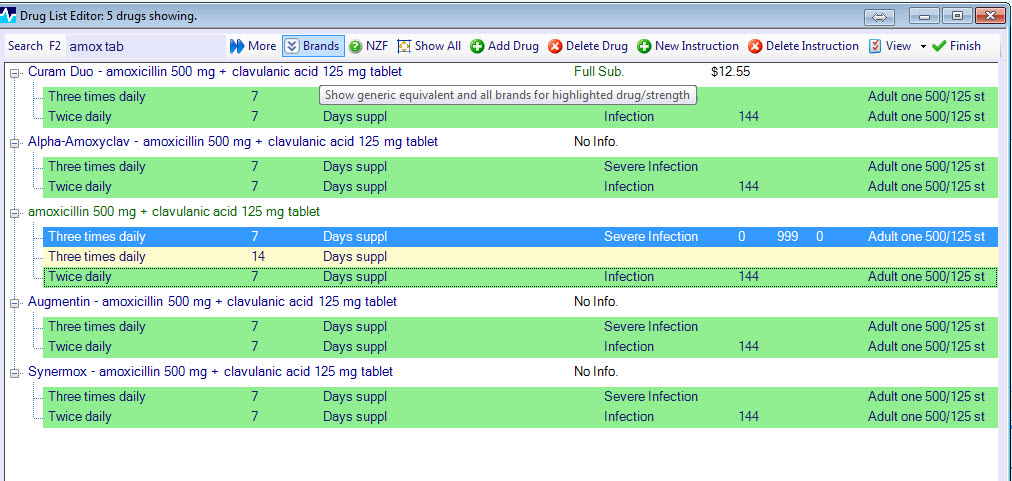Viewport: 1012px width, 481px height.
Task: Click No Info. on Alpha-Amoxyclav row
Action: pos(596,141)
